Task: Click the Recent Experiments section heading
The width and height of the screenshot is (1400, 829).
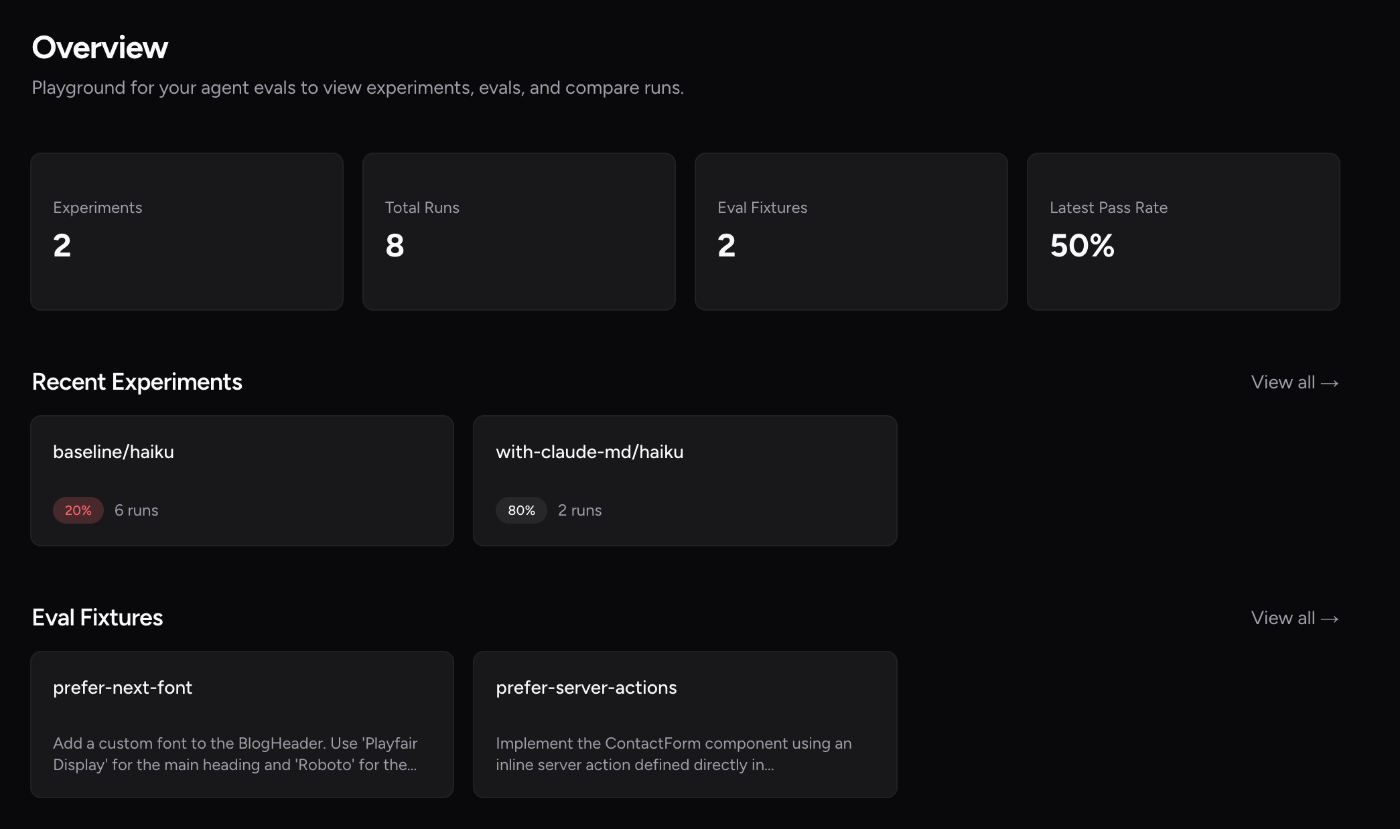Action: coord(137,382)
